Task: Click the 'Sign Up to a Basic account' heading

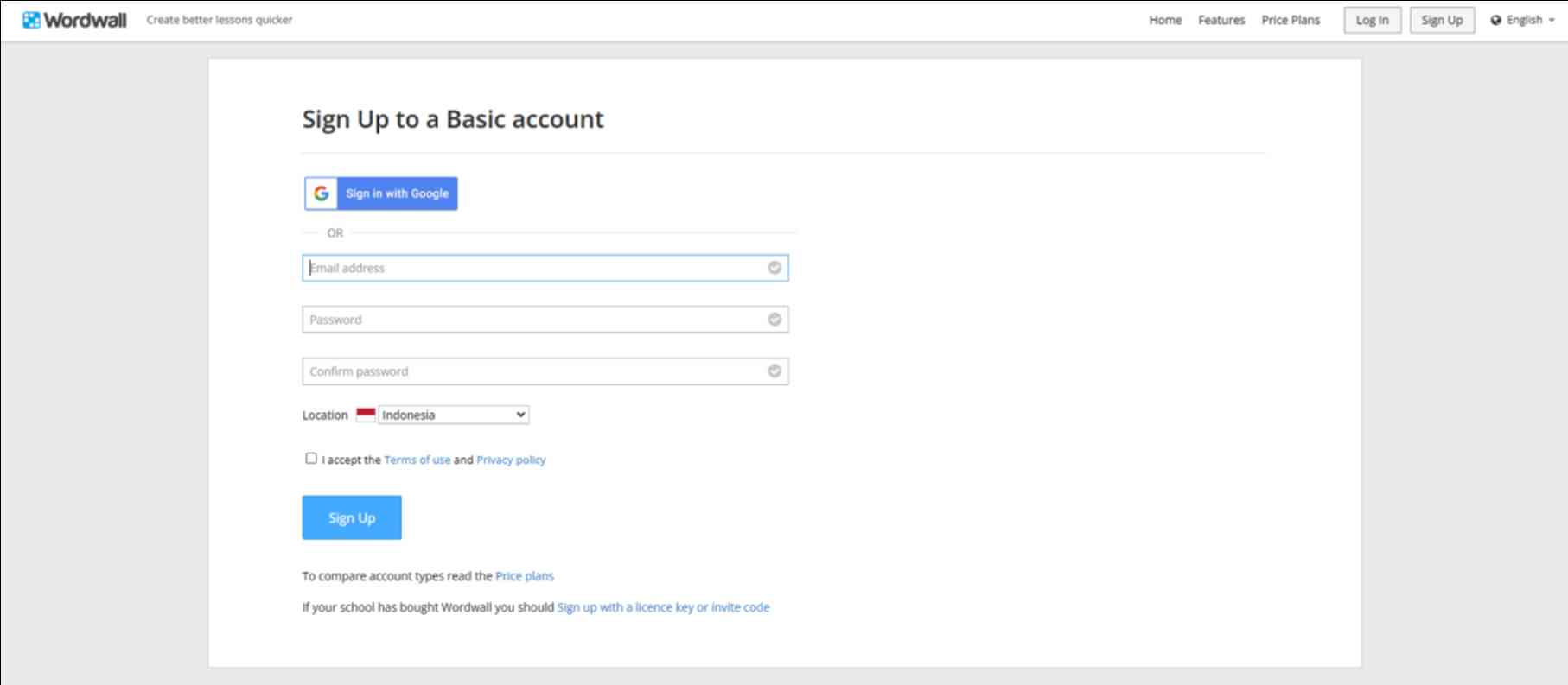Action: pyautogui.click(x=453, y=119)
